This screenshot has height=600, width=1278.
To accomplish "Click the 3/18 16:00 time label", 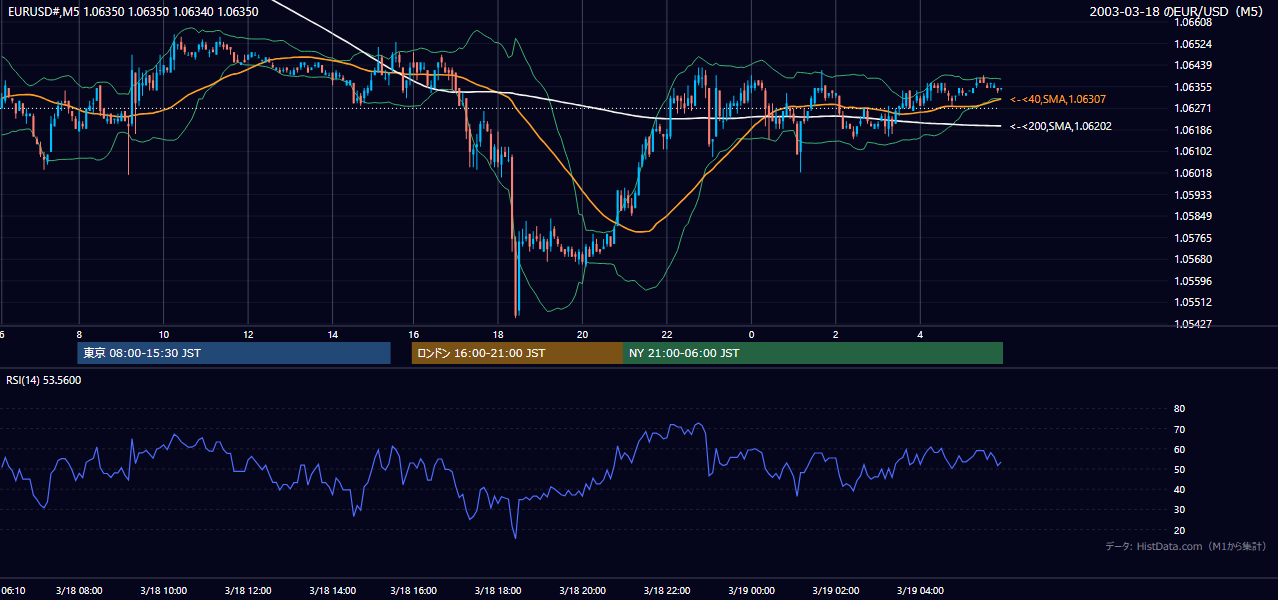I will coord(415,591).
